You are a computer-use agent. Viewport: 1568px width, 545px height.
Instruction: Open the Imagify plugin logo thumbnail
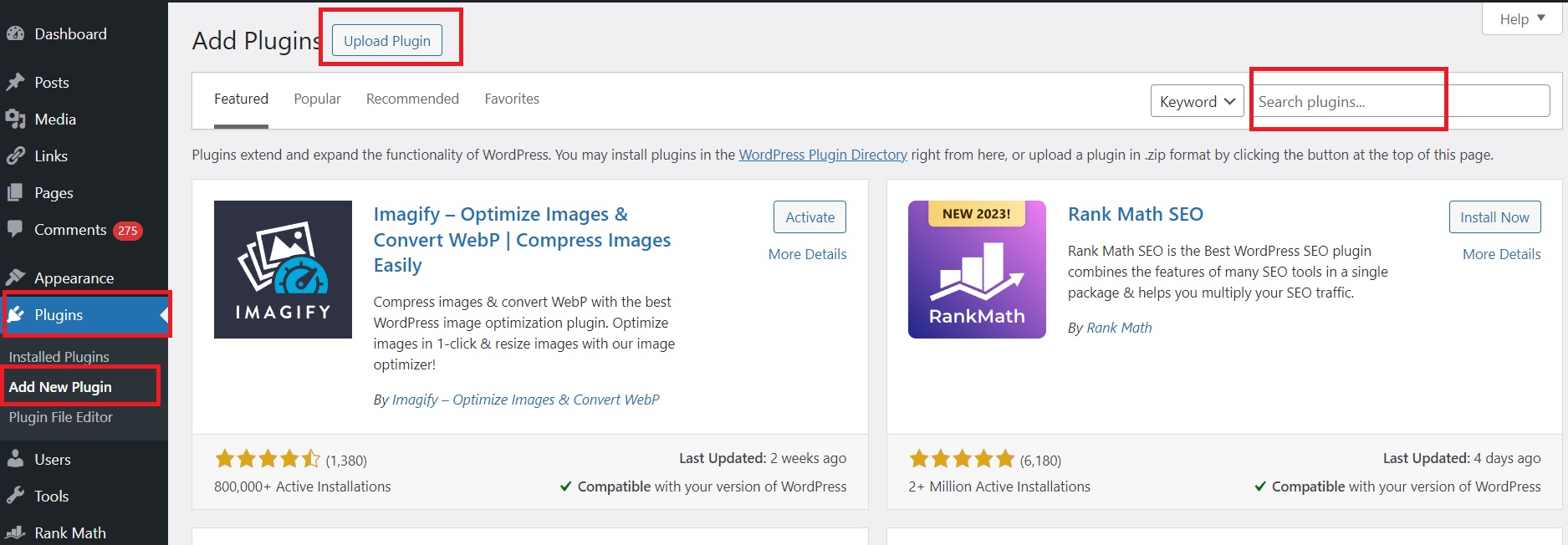pos(283,269)
